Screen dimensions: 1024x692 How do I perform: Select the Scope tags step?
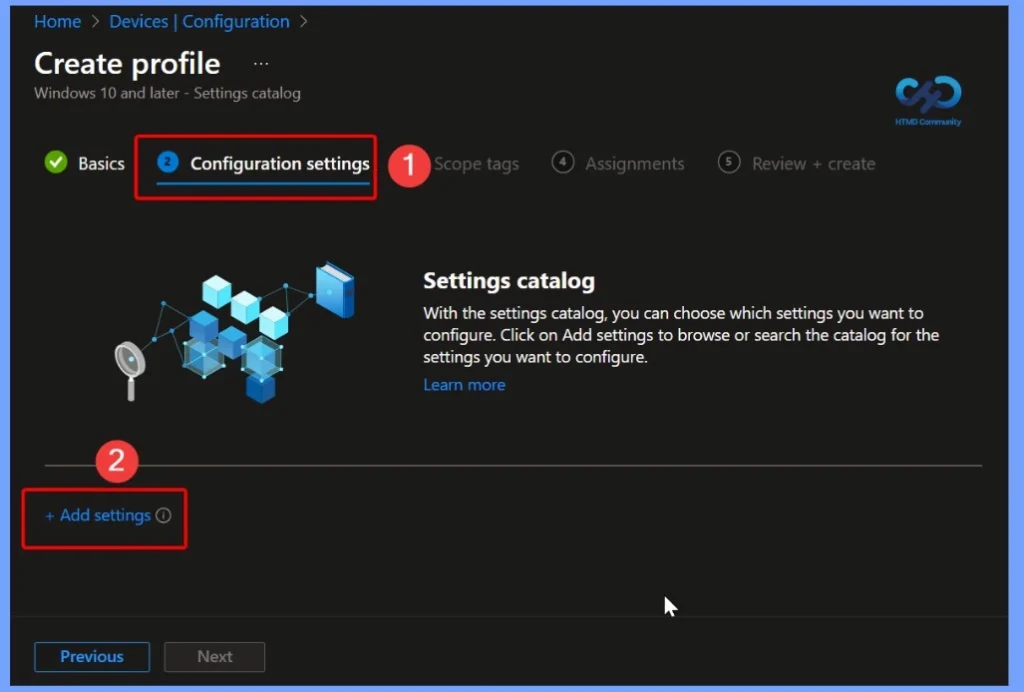477,163
